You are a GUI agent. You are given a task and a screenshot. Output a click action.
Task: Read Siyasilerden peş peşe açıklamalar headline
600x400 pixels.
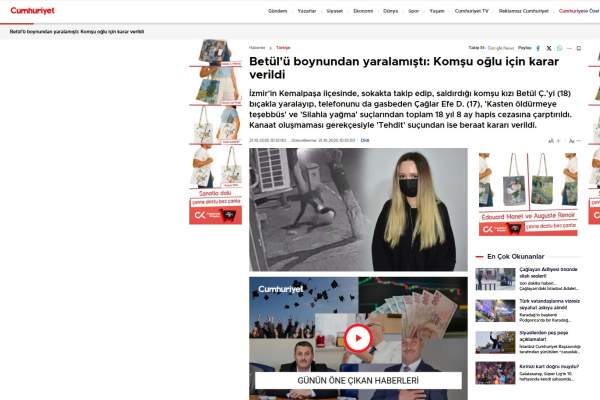pyautogui.click(x=544, y=336)
